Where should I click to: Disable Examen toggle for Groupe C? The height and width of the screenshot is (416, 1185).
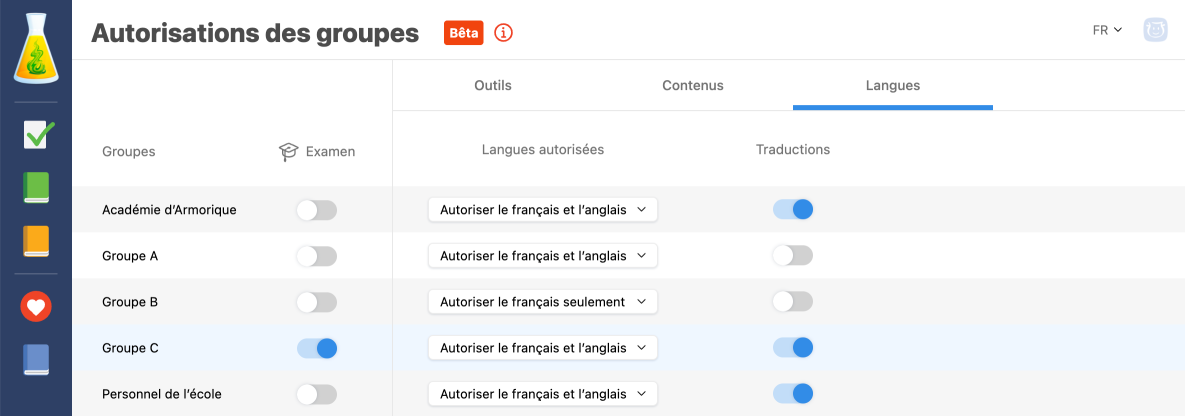(317, 348)
